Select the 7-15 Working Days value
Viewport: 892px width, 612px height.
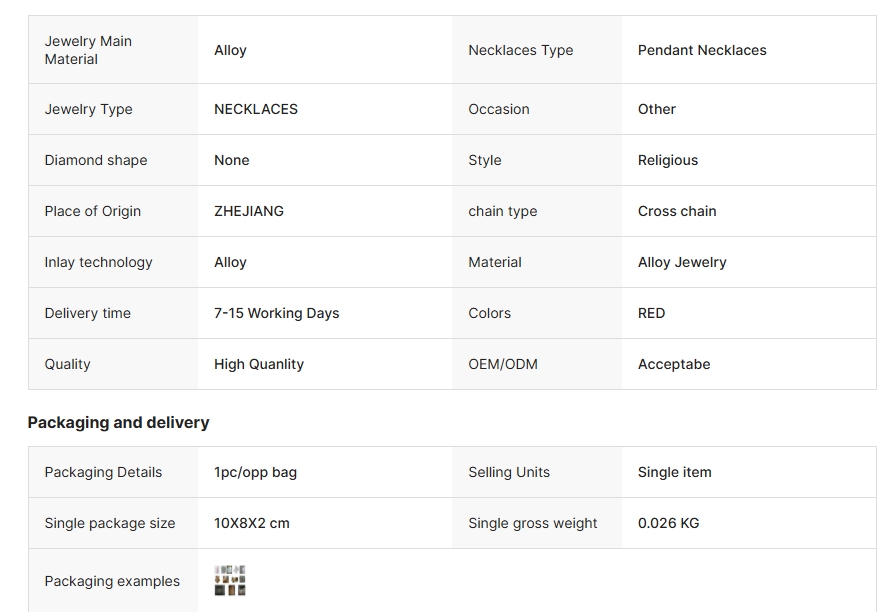coord(276,313)
